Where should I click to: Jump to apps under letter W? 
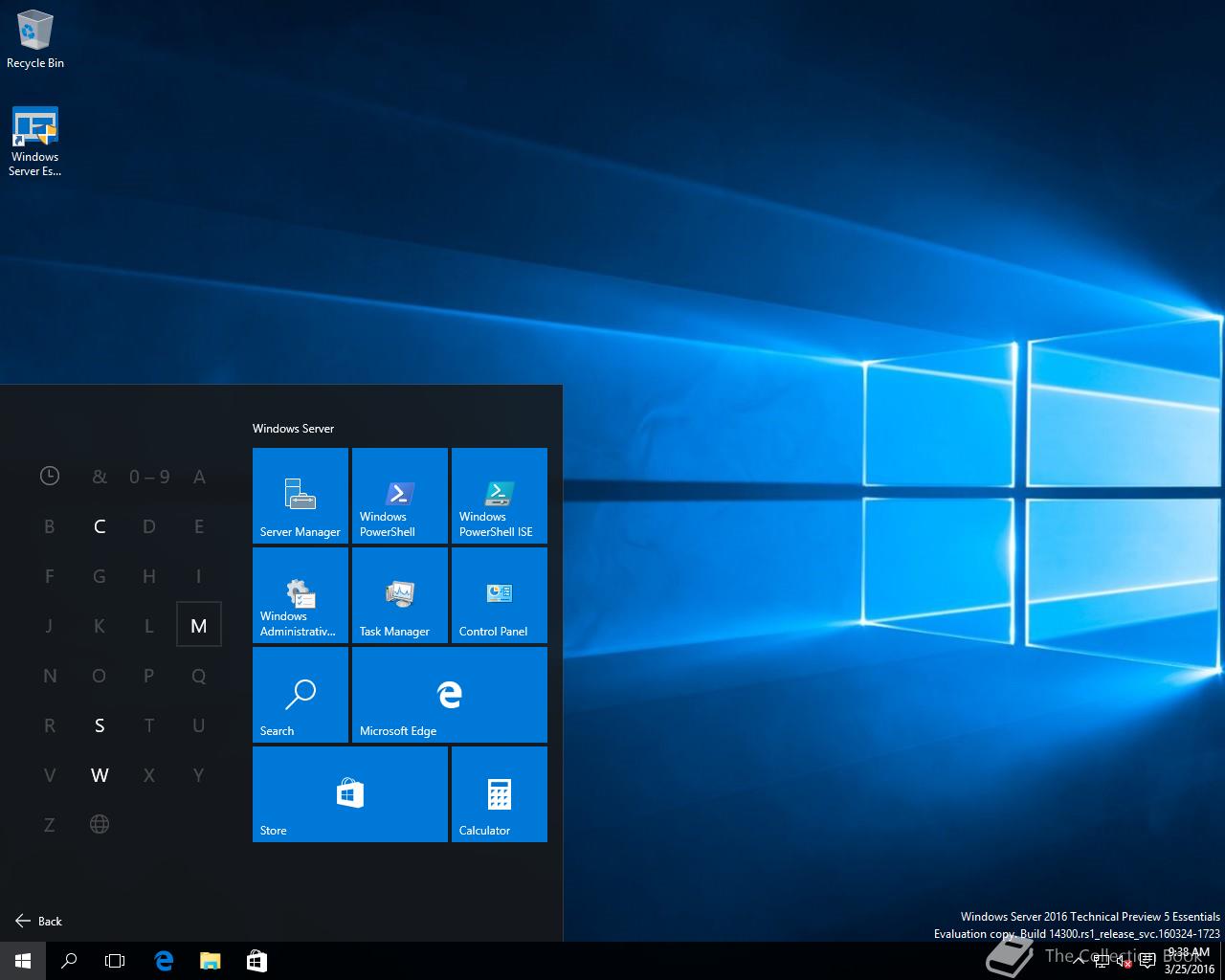click(x=100, y=774)
